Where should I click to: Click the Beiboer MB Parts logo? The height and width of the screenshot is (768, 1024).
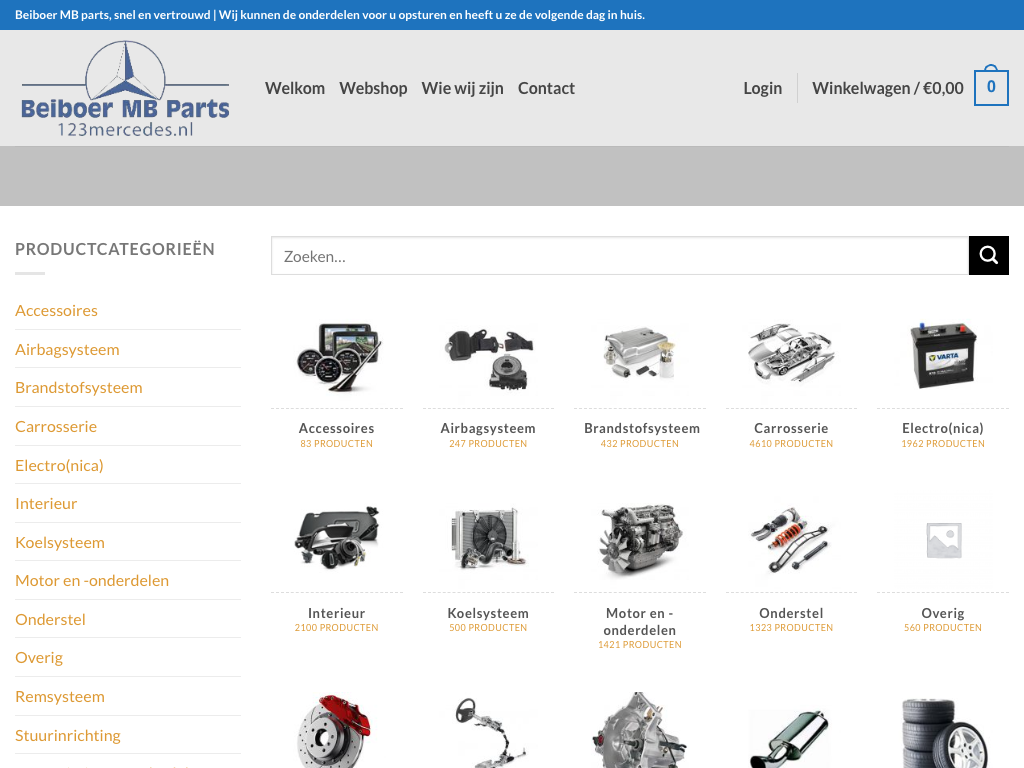pos(125,89)
